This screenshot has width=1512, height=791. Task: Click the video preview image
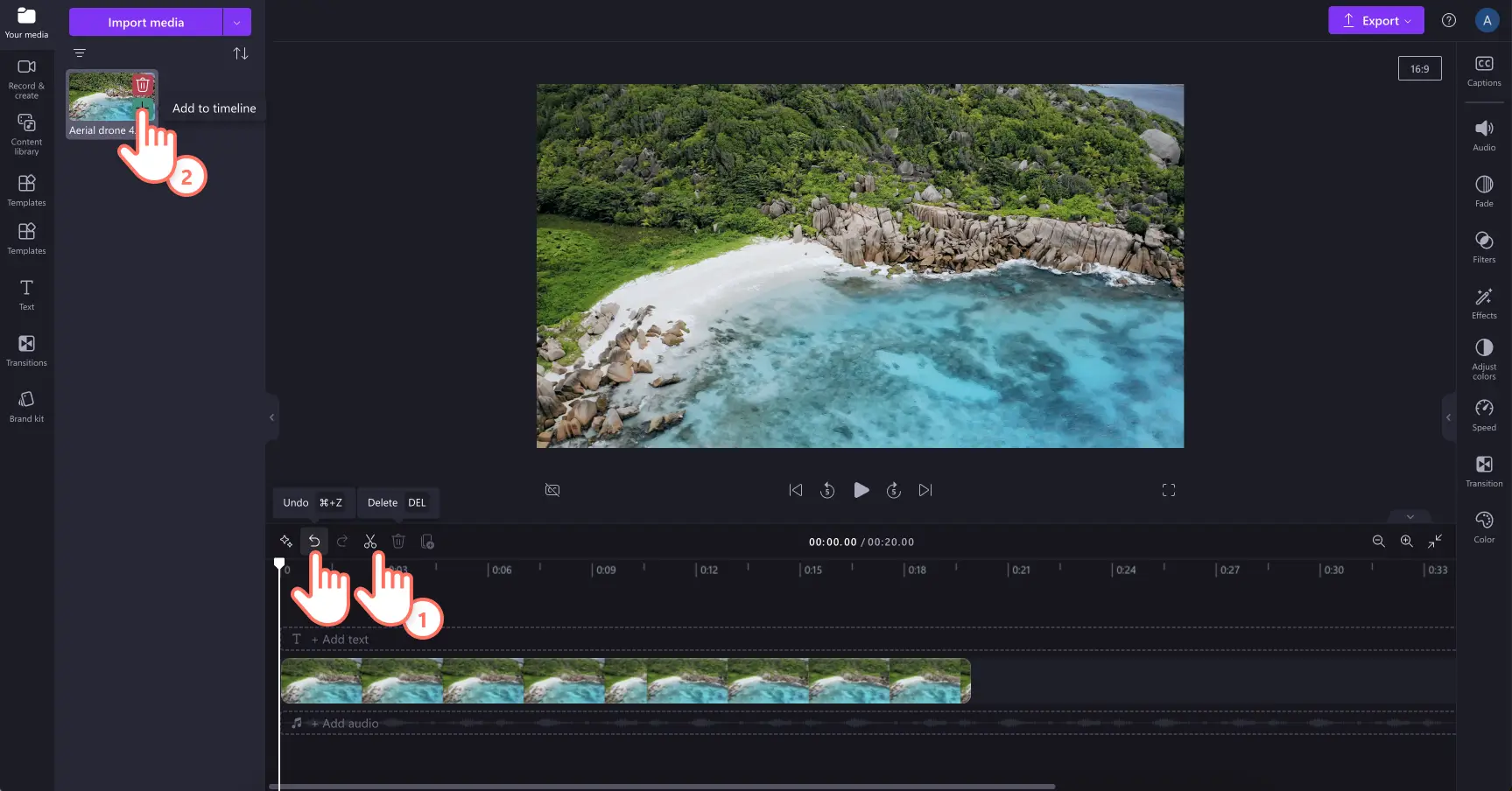pyautogui.click(x=860, y=266)
